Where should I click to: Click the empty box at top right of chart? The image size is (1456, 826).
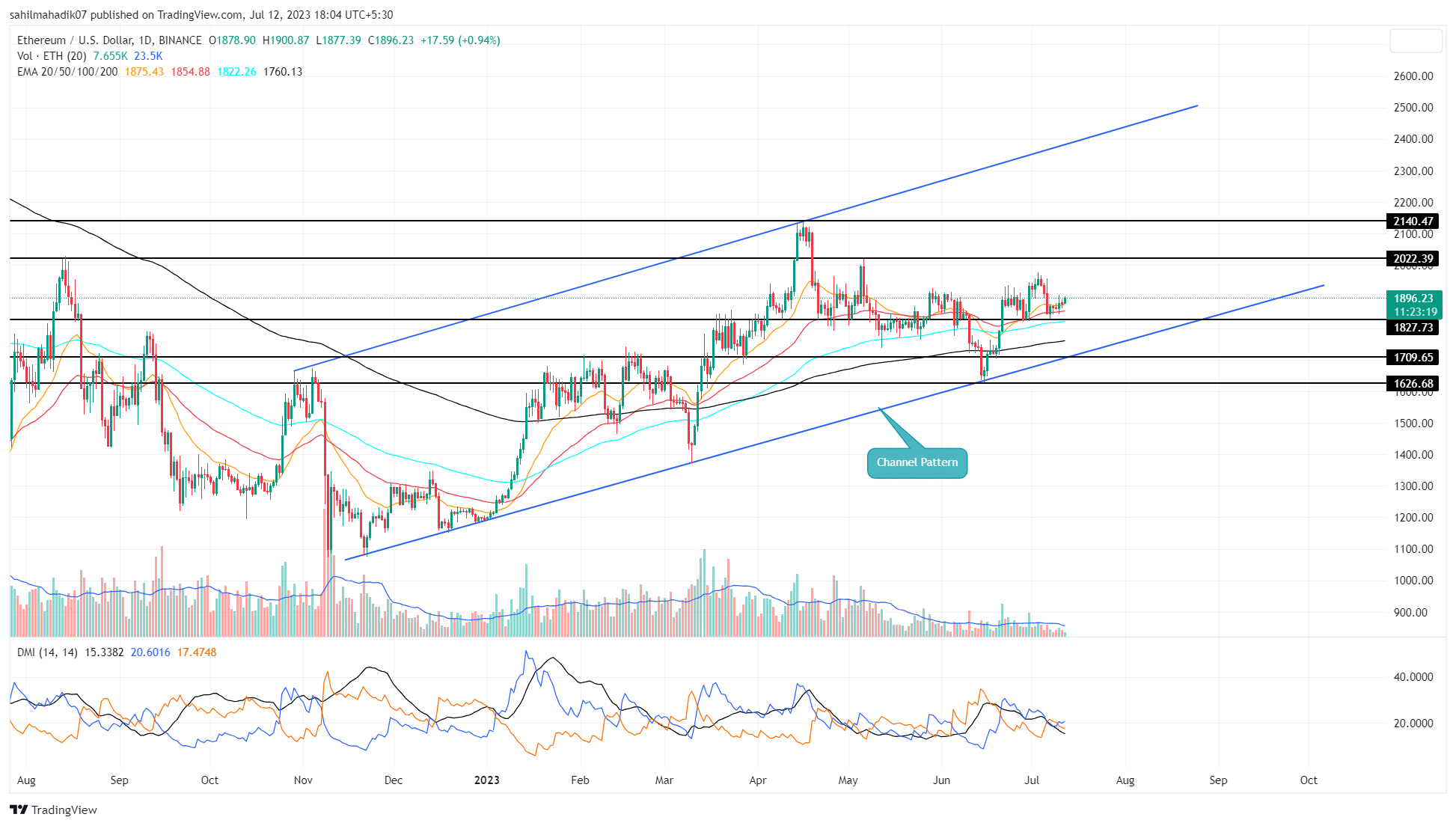click(1416, 40)
